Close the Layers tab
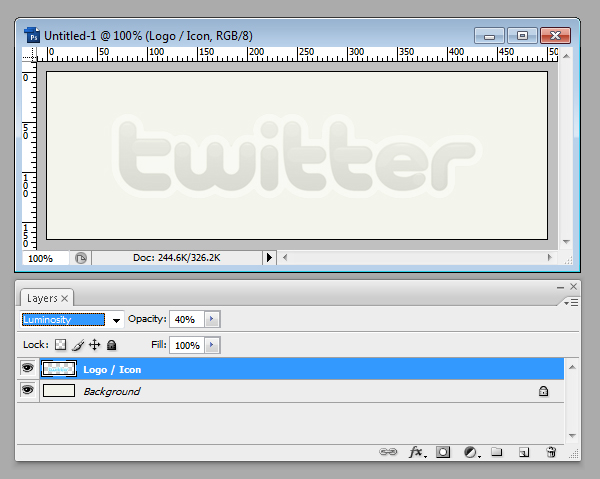This screenshot has width=600, height=479. (x=65, y=298)
